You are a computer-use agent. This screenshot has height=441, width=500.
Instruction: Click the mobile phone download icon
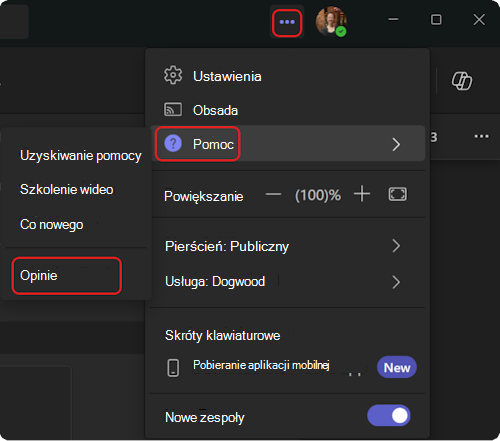click(x=173, y=368)
